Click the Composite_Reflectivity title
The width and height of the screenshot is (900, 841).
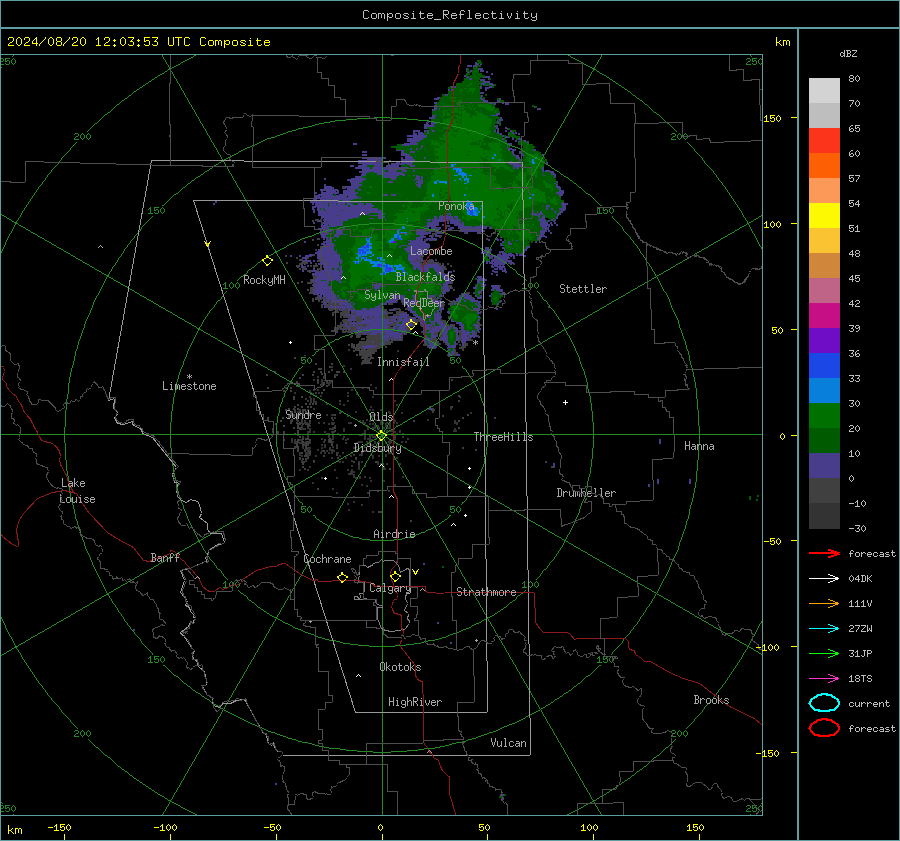(450, 15)
